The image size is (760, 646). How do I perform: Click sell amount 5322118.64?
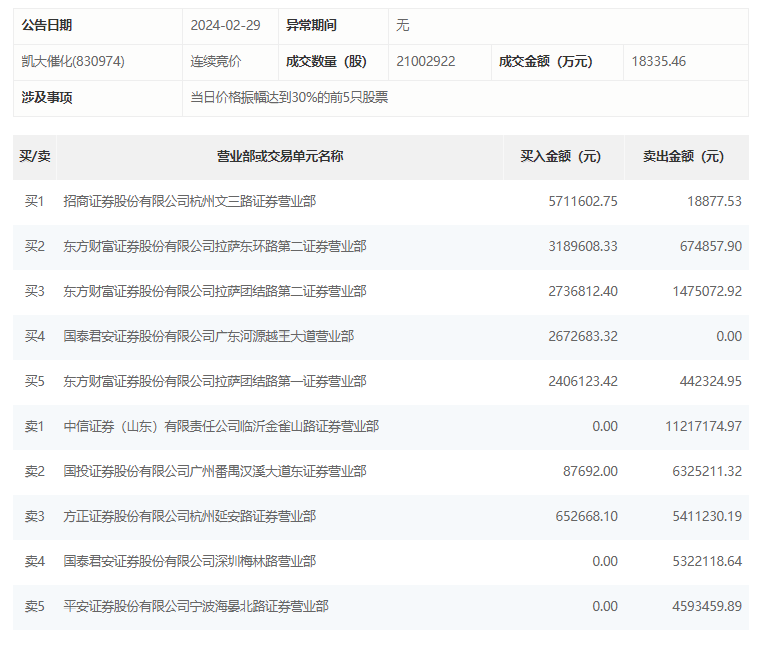point(707,562)
